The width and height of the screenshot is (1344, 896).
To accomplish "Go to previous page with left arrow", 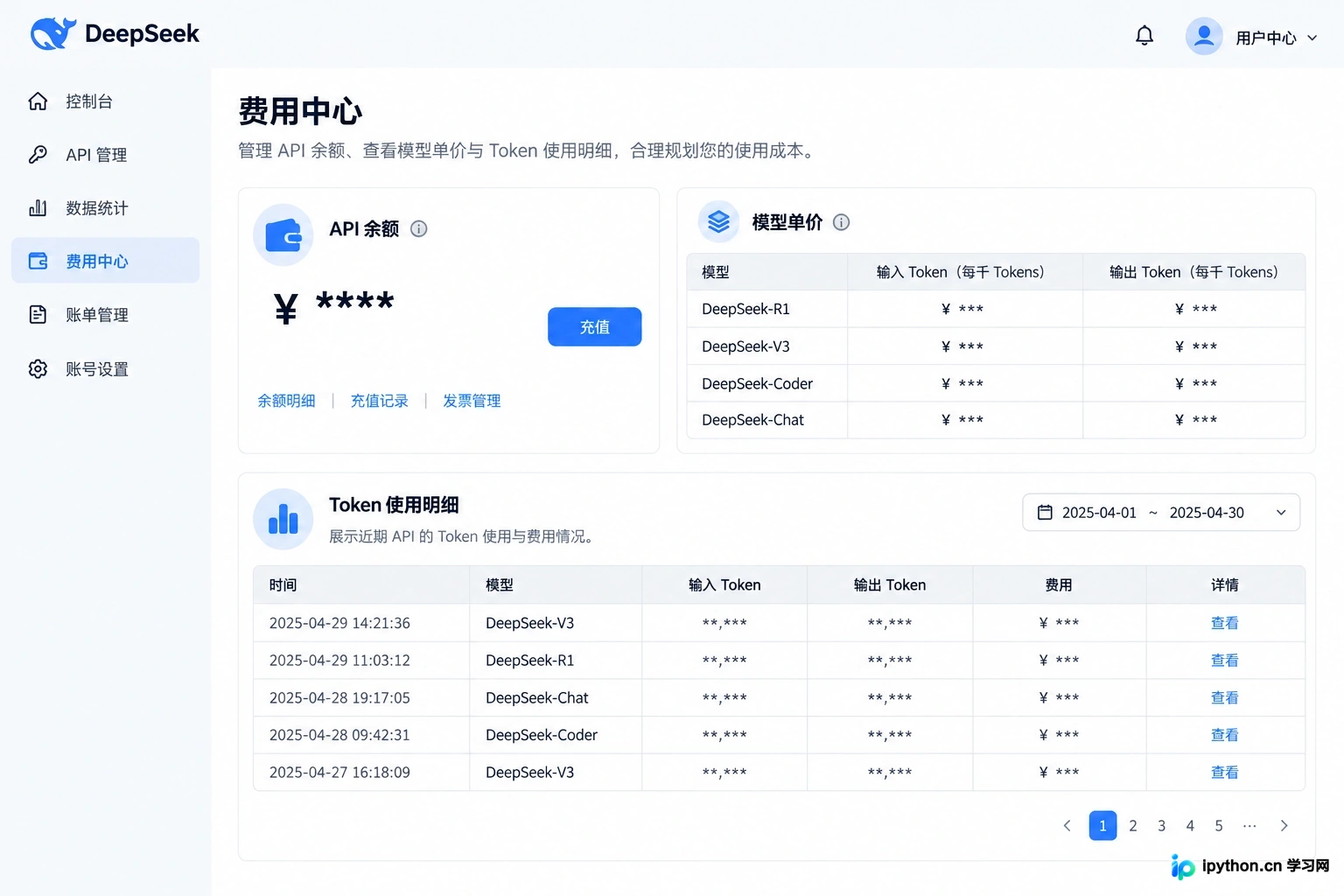I will click(x=1067, y=826).
